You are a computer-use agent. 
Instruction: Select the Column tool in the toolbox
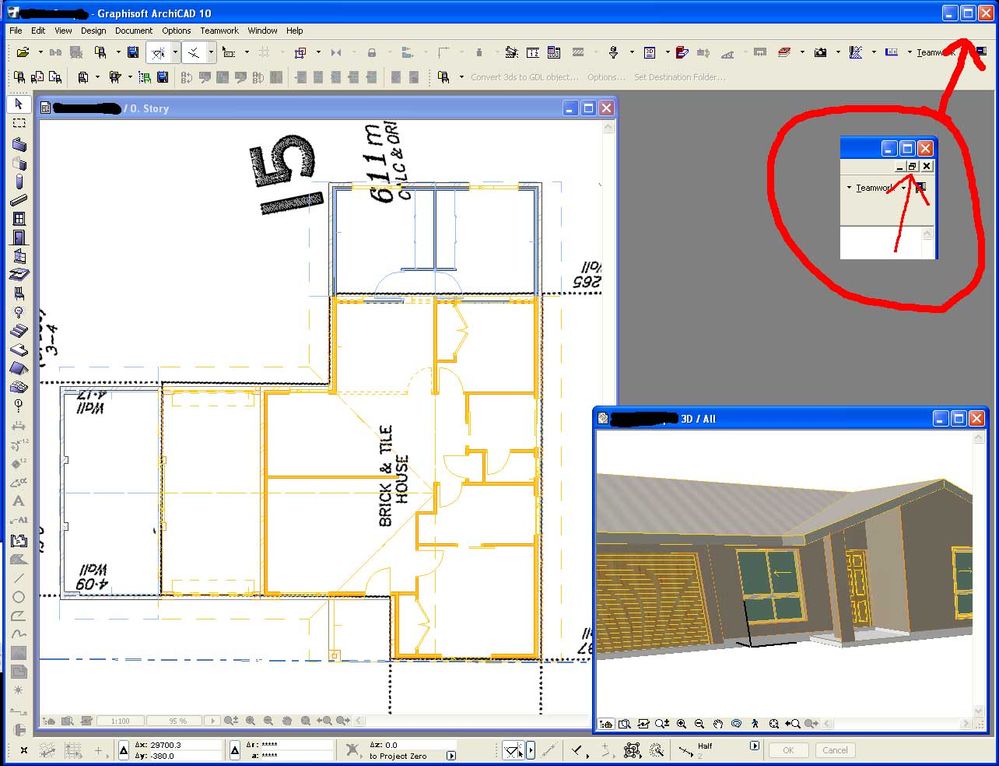(19, 181)
